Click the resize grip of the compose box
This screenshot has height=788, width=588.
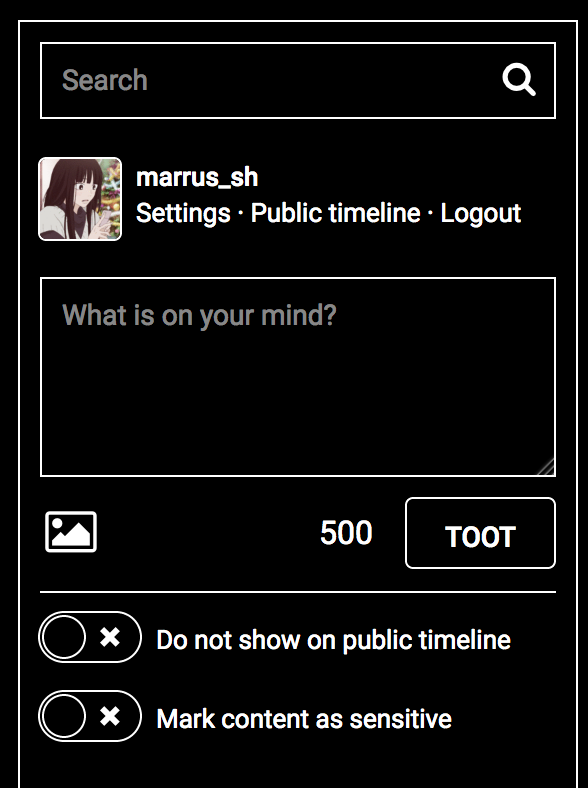546,467
